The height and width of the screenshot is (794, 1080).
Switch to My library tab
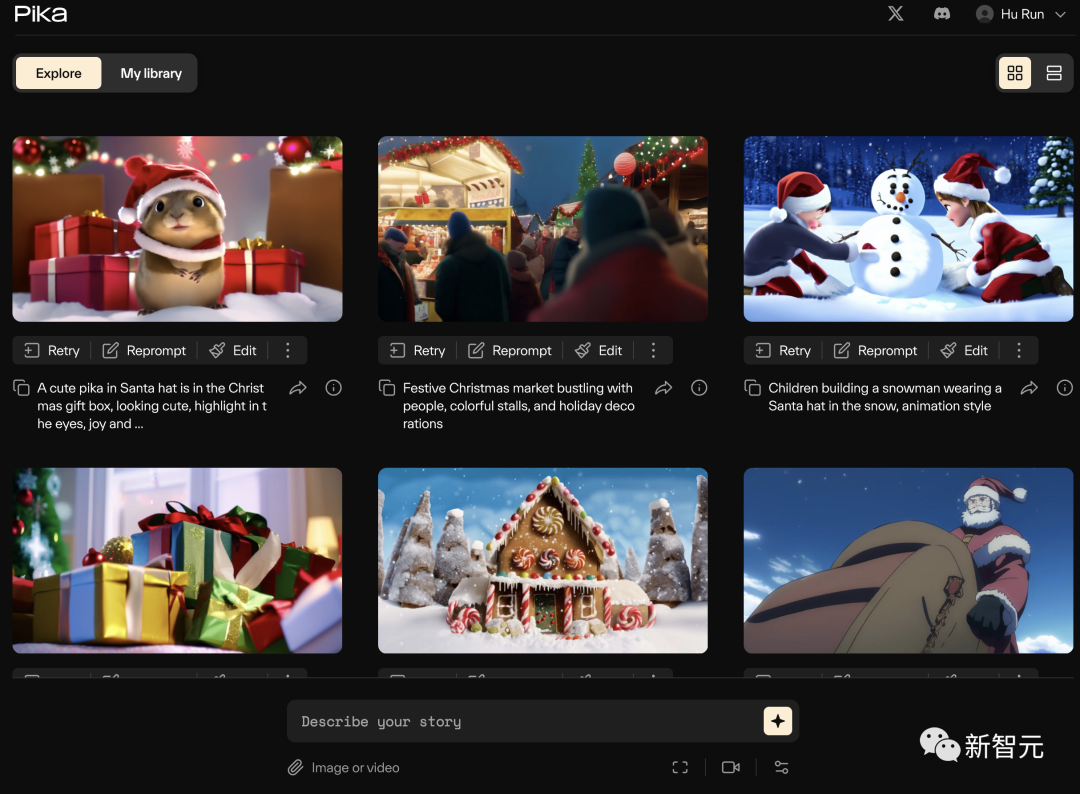(x=151, y=73)
